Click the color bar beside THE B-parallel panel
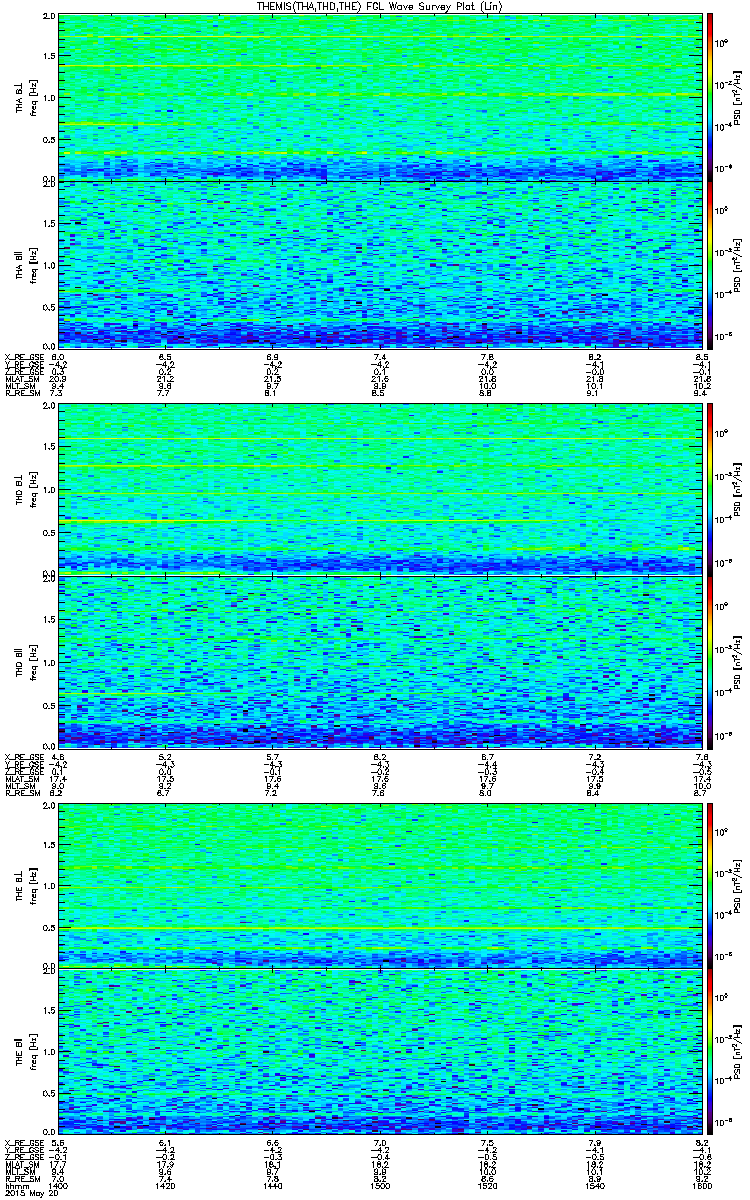The height and width of the screenshot is (1200, 750). coord(711,1051)
